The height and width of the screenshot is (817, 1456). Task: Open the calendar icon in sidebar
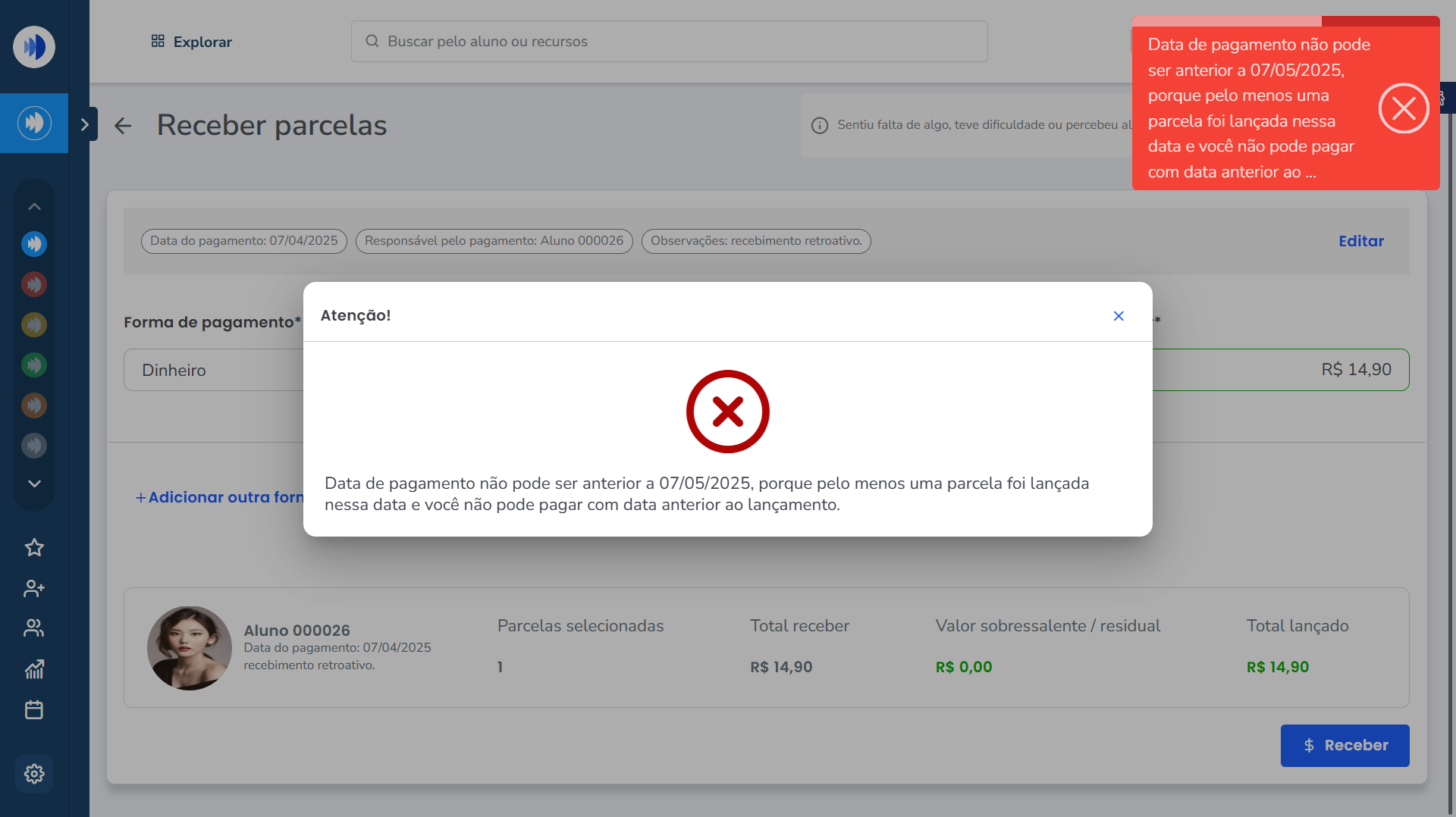[34, 710]
